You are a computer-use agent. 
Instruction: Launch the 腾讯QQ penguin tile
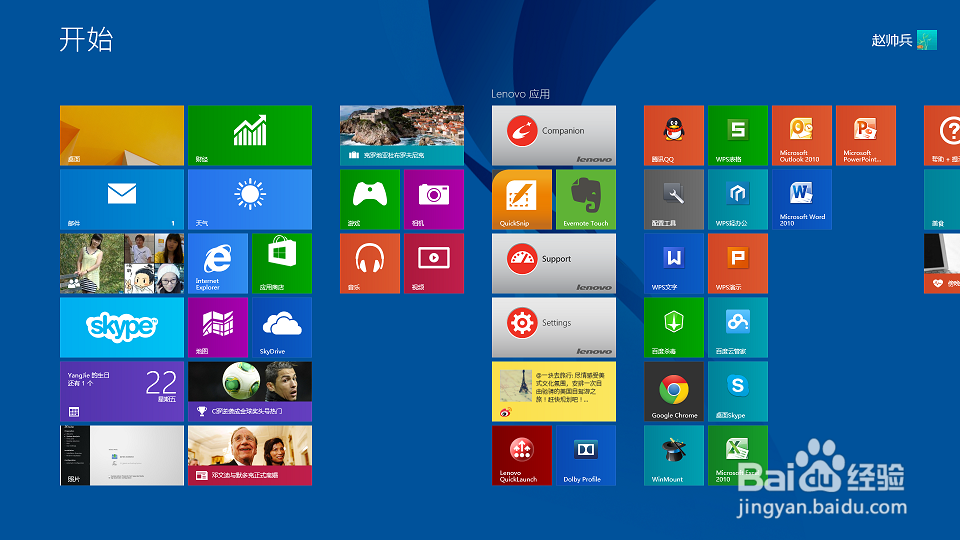[x=673, y=135]
